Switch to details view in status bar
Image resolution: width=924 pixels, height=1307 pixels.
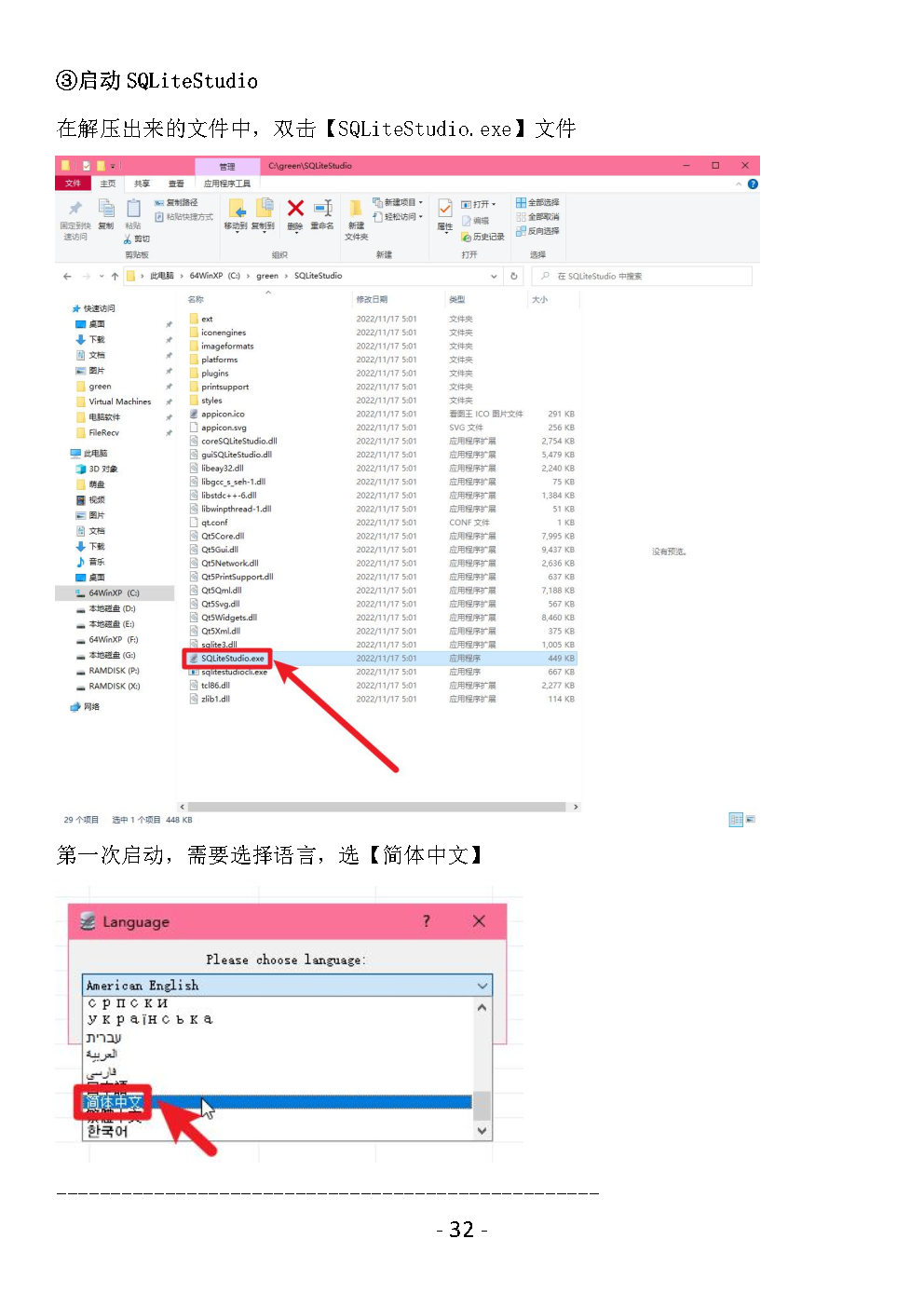(736, 820)
